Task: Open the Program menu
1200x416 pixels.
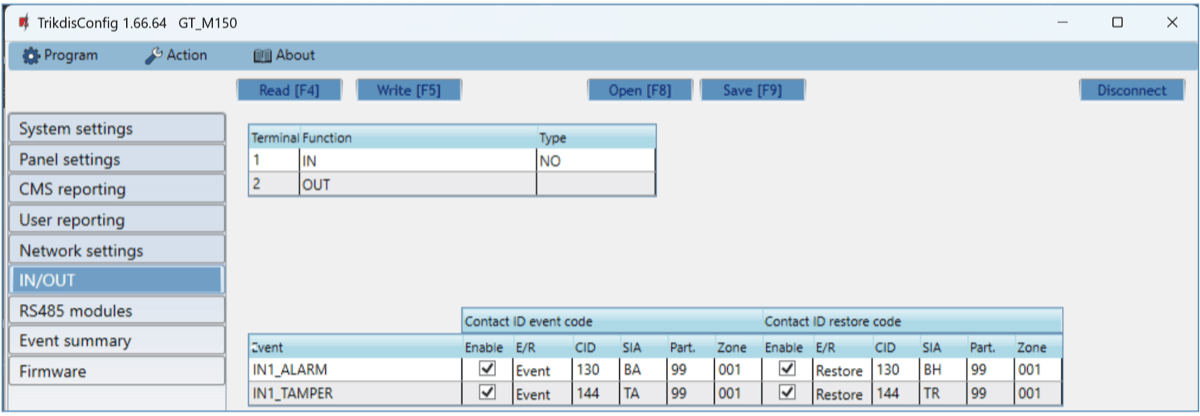Action: 60,56
